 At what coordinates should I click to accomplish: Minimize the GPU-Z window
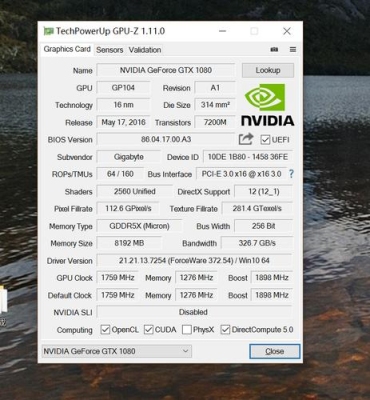(x=223, y=31)
